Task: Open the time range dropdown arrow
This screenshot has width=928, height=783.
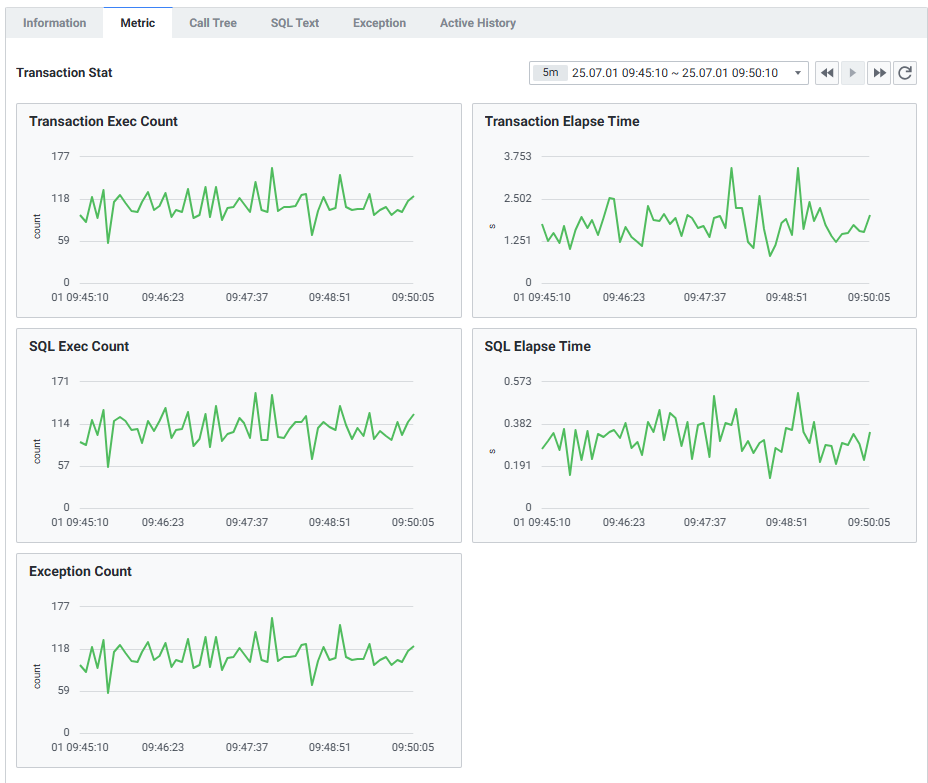Action: click(797, 73)
